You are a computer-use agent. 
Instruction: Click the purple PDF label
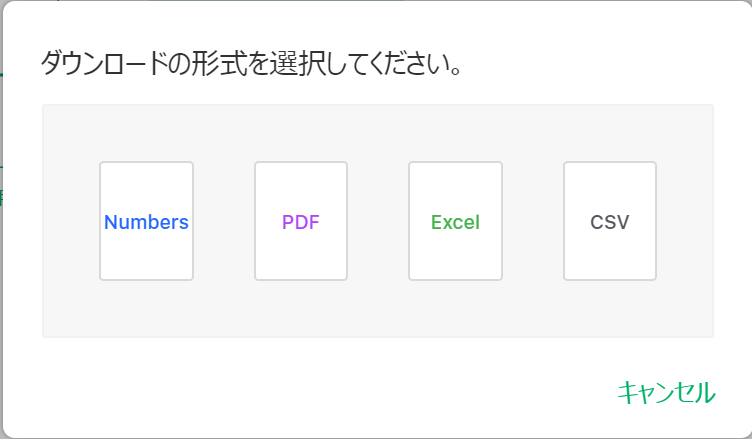coord(301,222)
